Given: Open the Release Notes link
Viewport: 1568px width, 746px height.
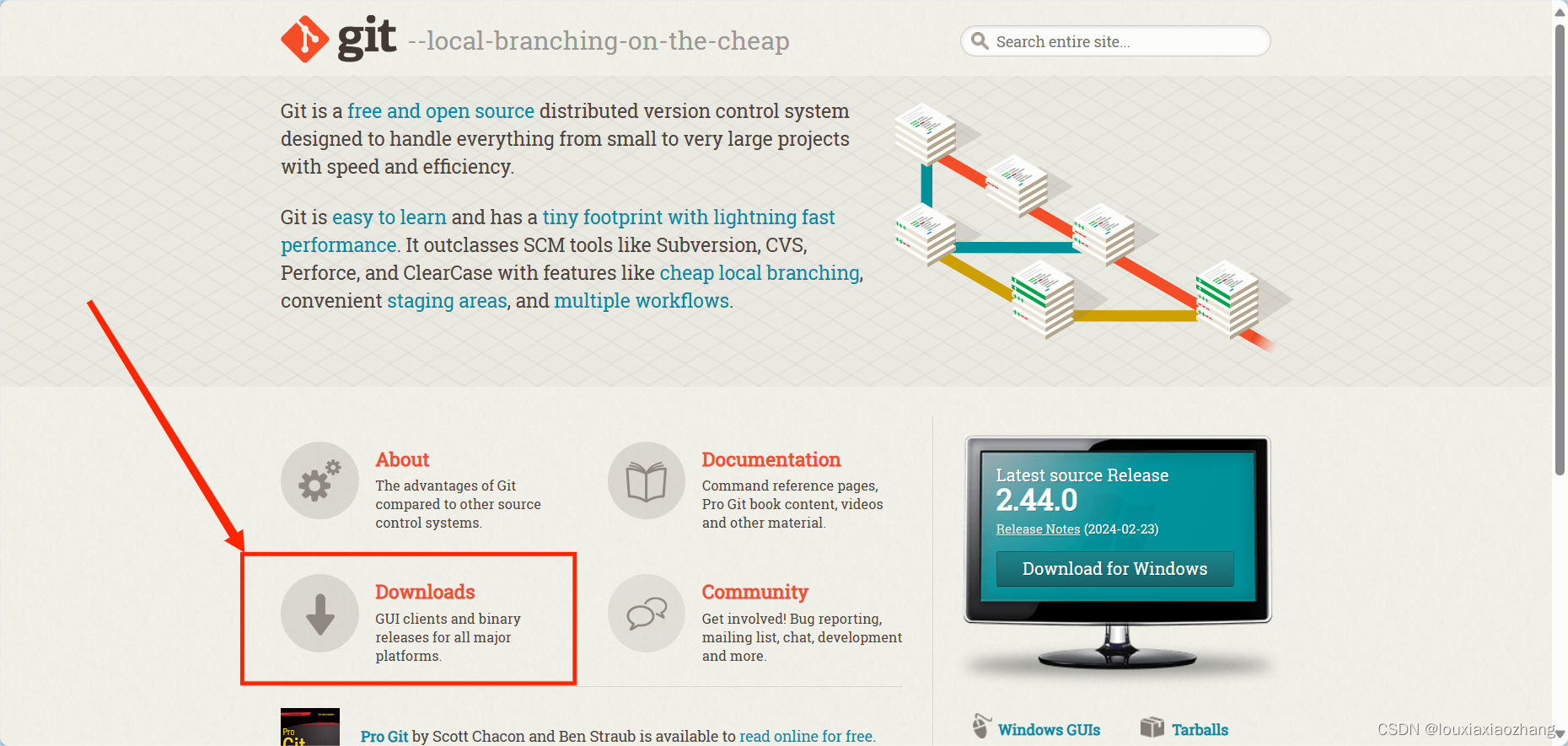Looking at the screenshot, I should (1038, 529).
